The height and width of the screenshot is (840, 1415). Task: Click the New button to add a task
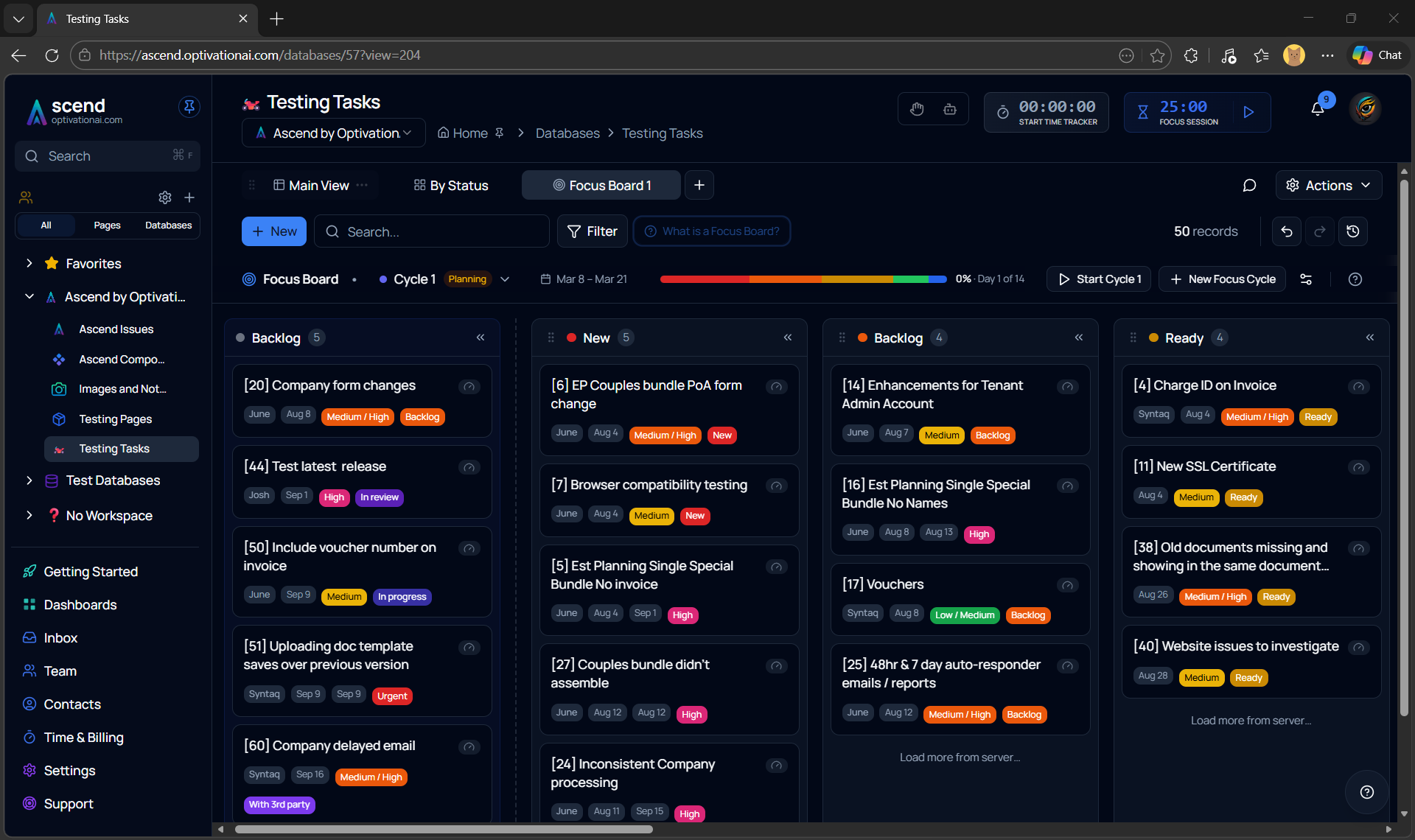tap(273, 231)
